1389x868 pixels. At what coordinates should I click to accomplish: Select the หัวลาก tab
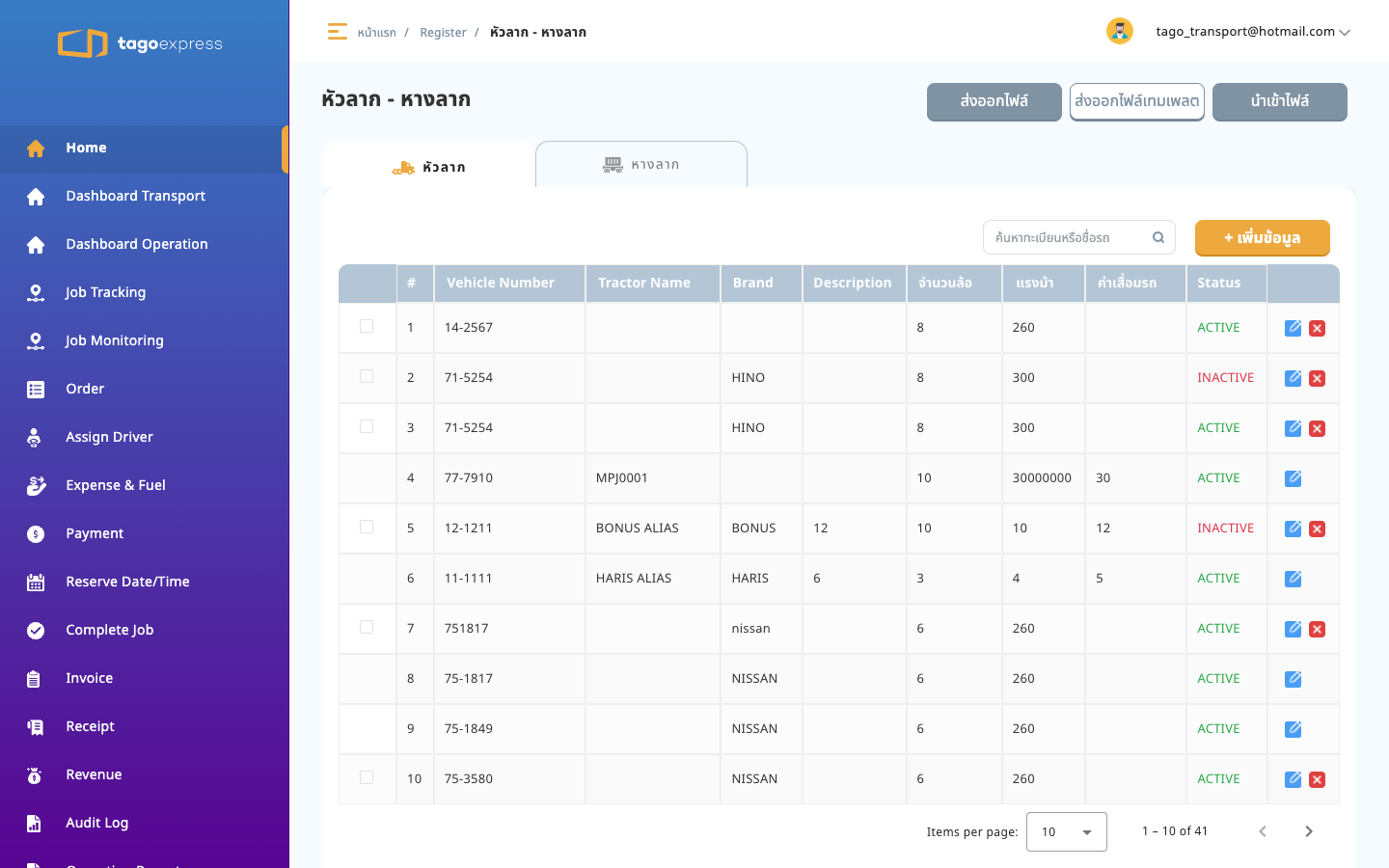429,167
